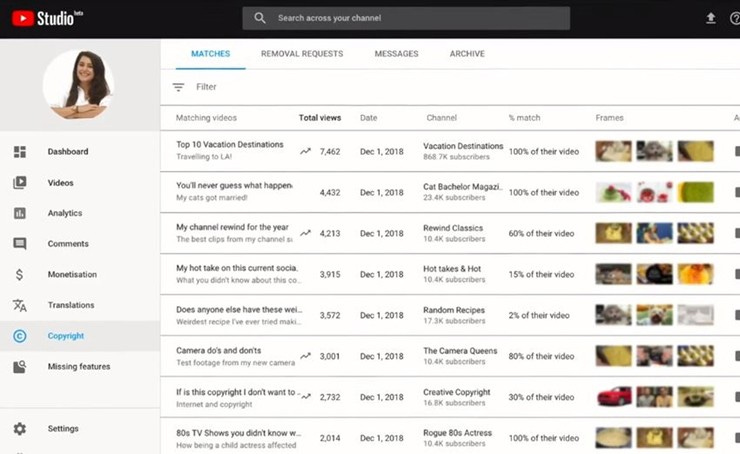This screenshot has width=740, height=454.
Task: Click The Camera Queens channel name
Action: coord(460,351)
